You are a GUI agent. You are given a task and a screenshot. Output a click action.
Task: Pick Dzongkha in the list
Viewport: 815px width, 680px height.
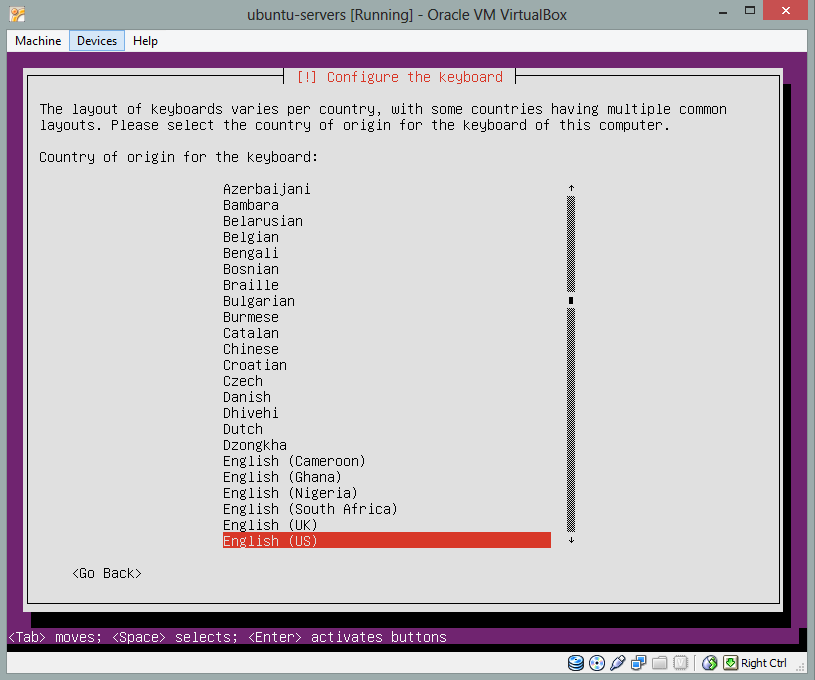pyautogui.click(x=255, y=445)
